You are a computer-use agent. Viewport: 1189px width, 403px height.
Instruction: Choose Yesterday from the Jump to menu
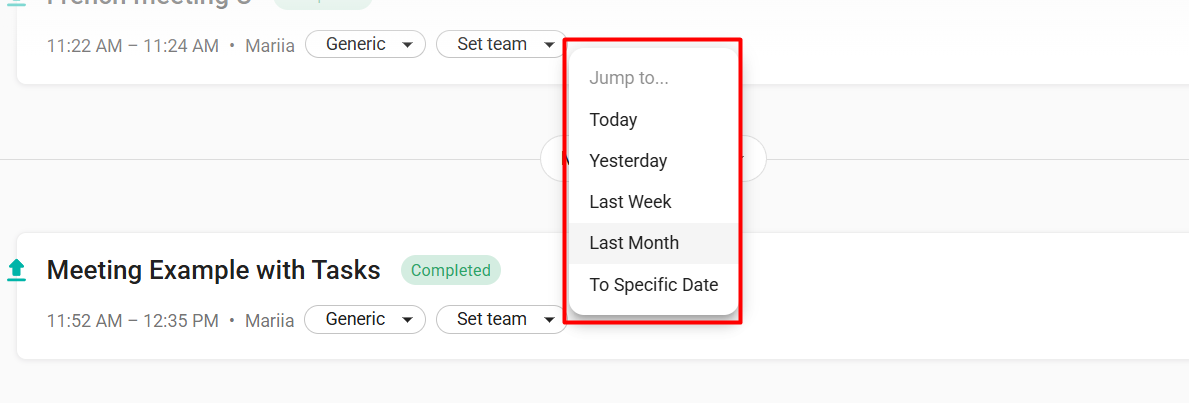click(653, 161)
